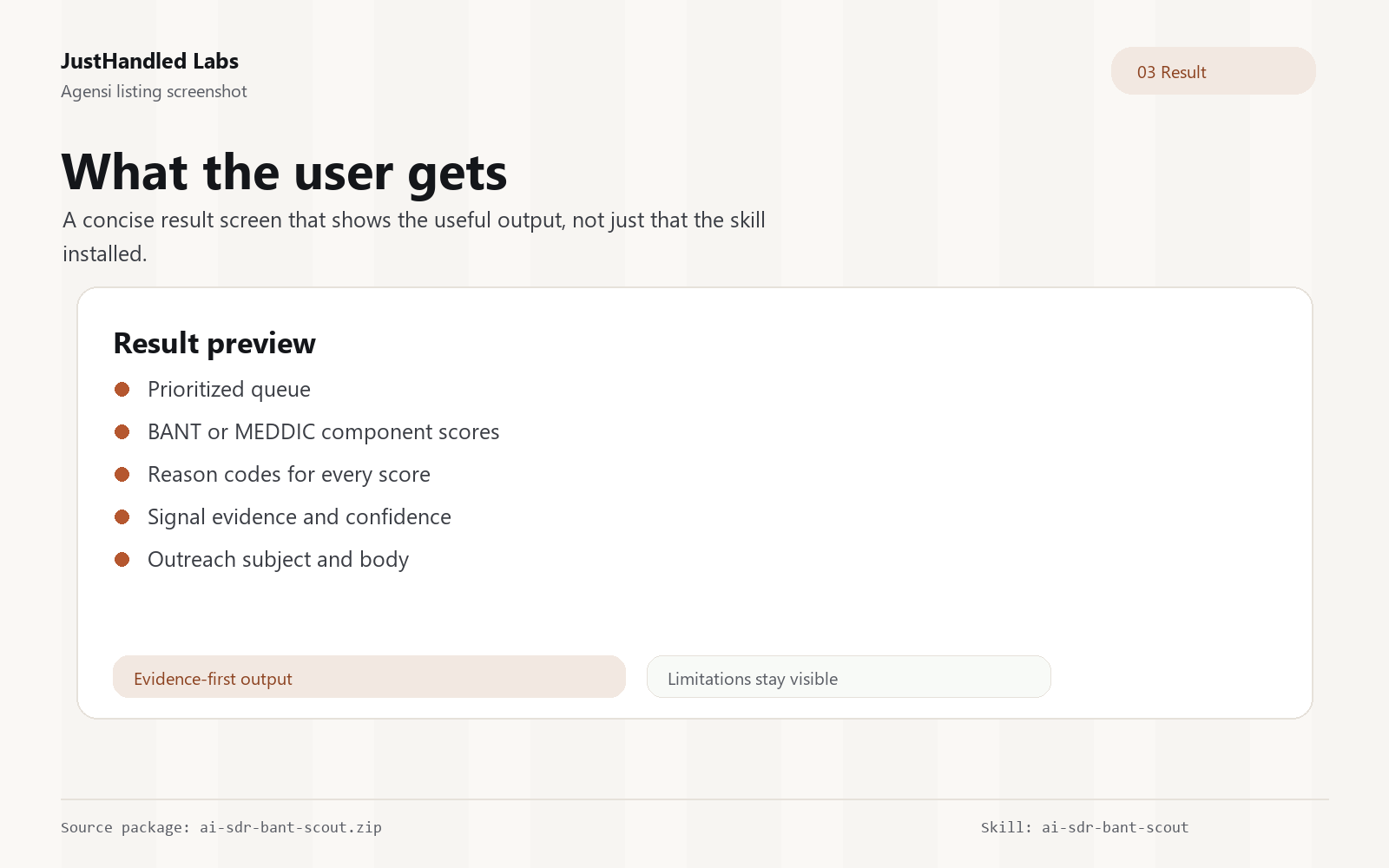Screen dimensions: 1389x868
Task: Click the concise result screen description text
Action: (x=414, y=237)
